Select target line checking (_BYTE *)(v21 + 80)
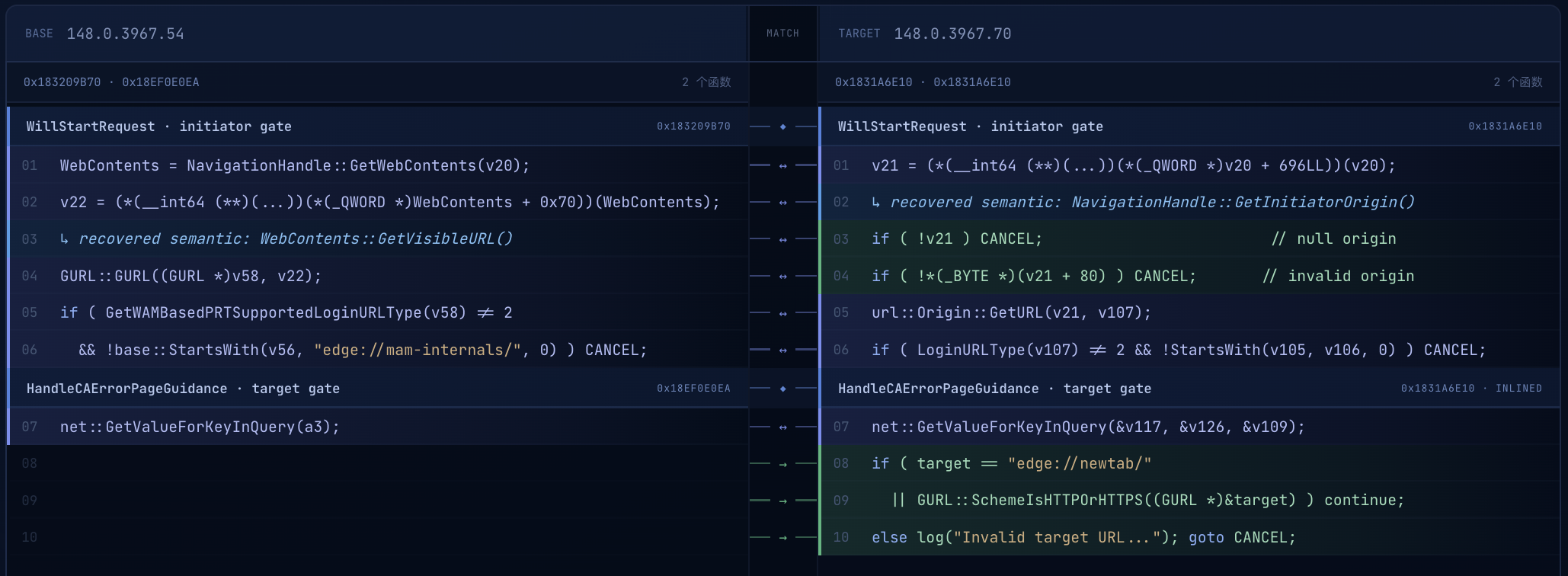The image size is (1568, 576). 1190,276
